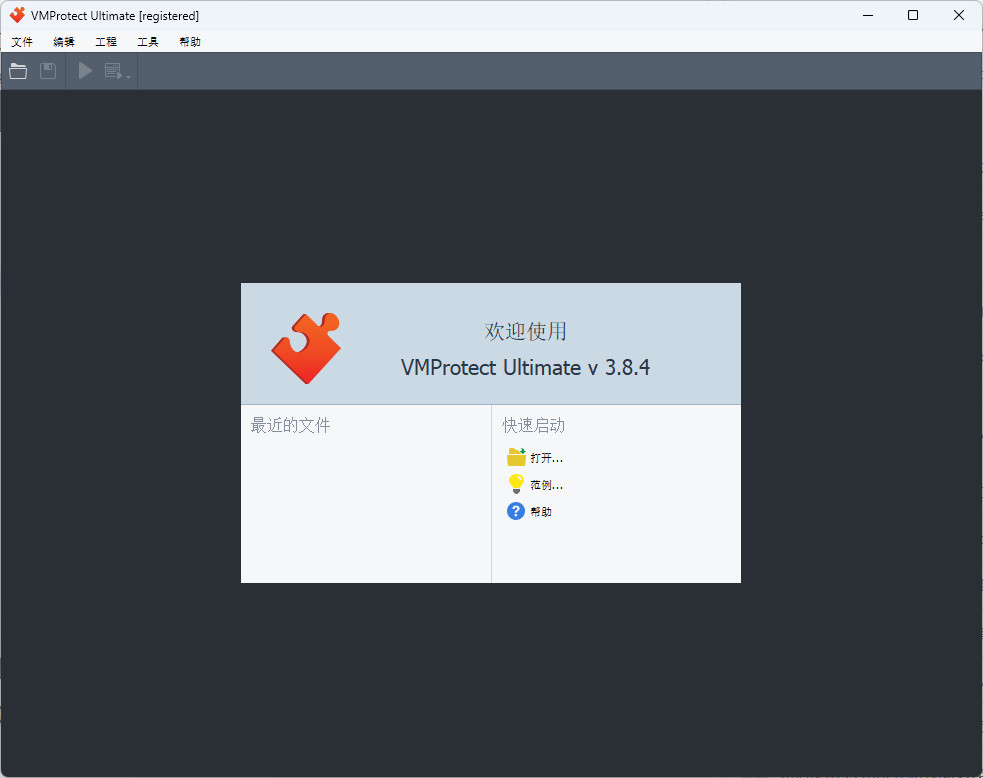The width and height of the screenshot is (983, 778).
Task: Click the 欢迎使用 welcome text
Action: [525, 331]
